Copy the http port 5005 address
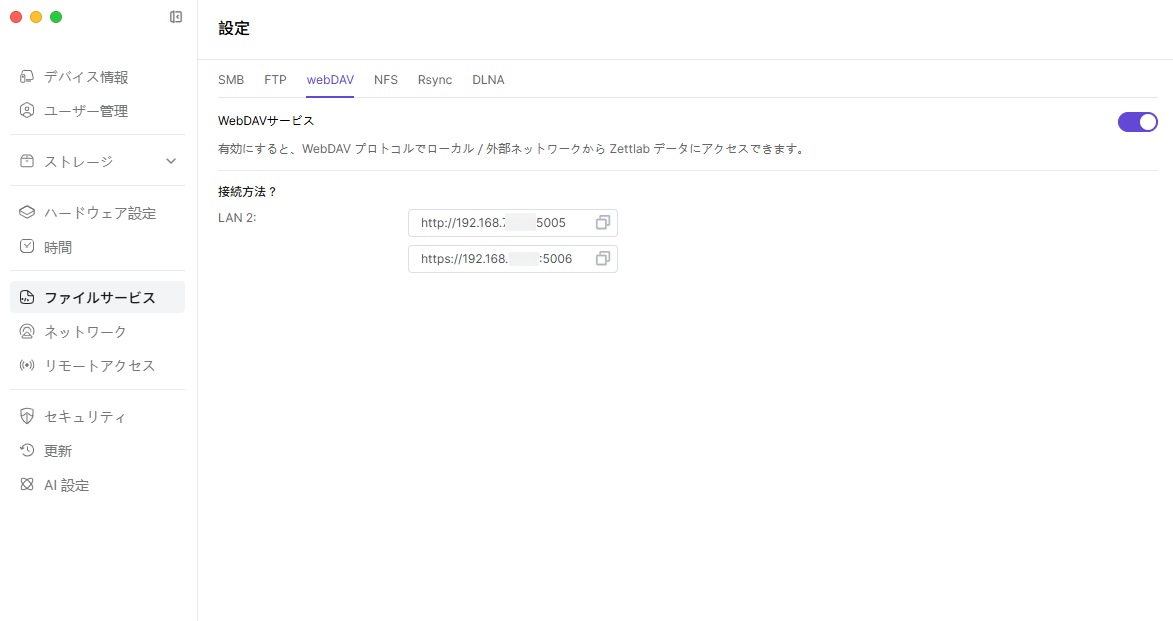 (x=602, y=223)
